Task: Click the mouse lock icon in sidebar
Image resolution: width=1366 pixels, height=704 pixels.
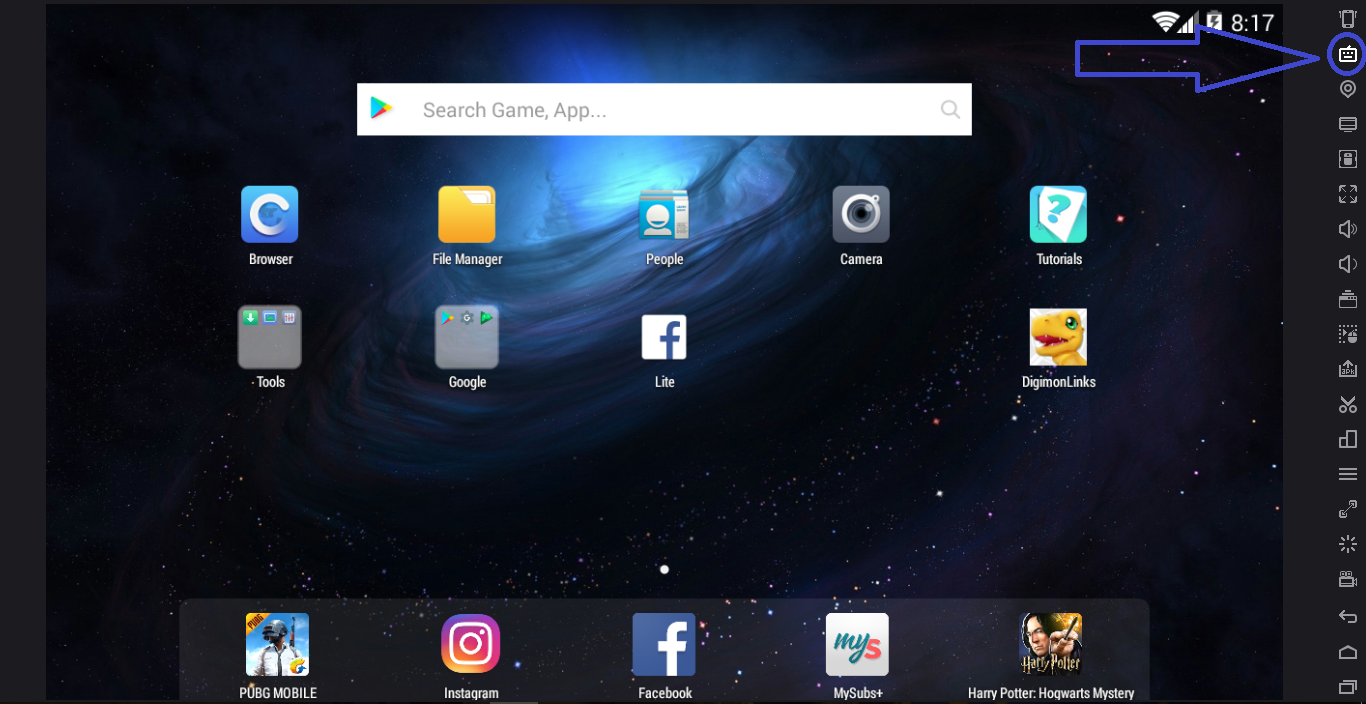Action: (x=1348, y=159)
